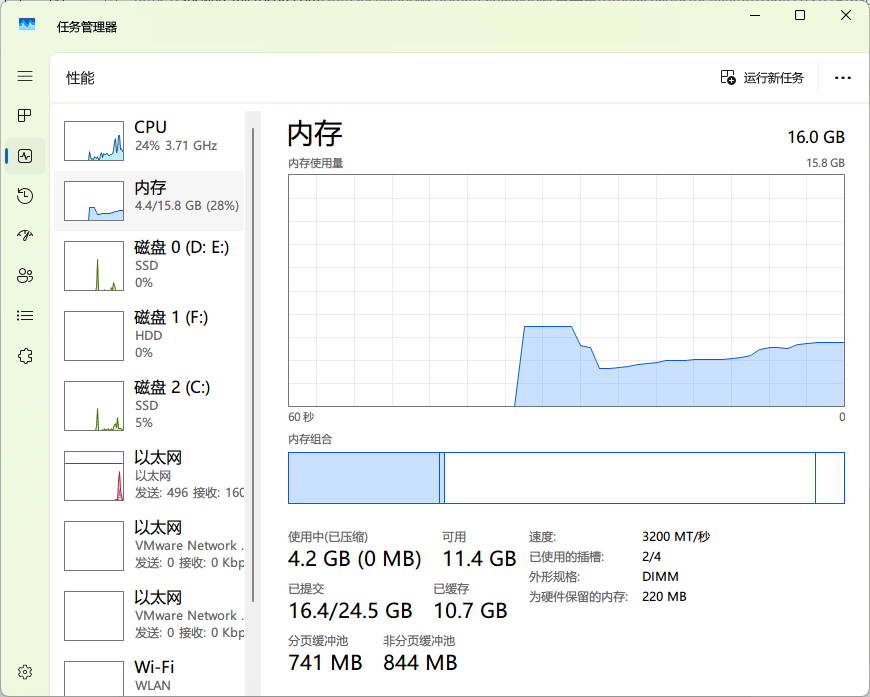Click the Task Manager app icon in title bar
This screenshot has width=870, height=697.
[x=27, y=24]
